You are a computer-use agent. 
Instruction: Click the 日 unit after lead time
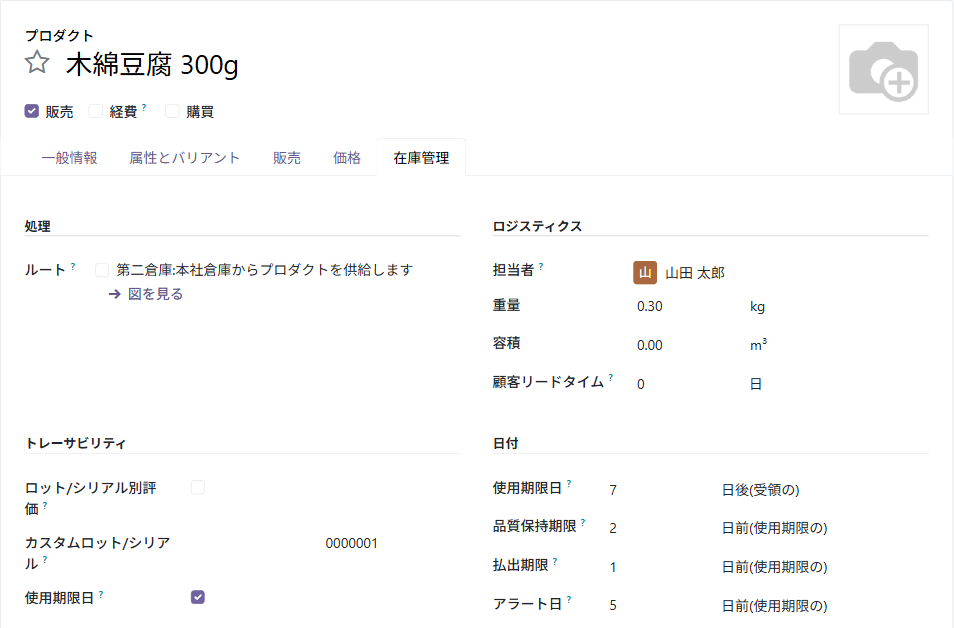coord(756,384)
